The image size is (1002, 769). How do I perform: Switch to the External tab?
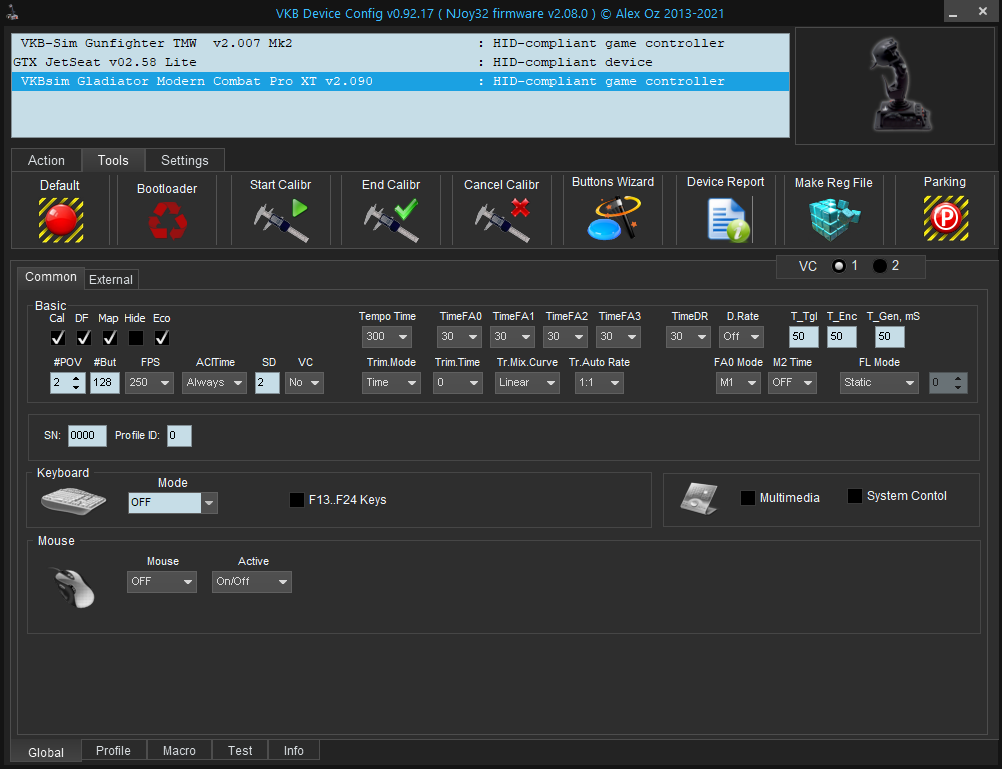coord(111,279)
